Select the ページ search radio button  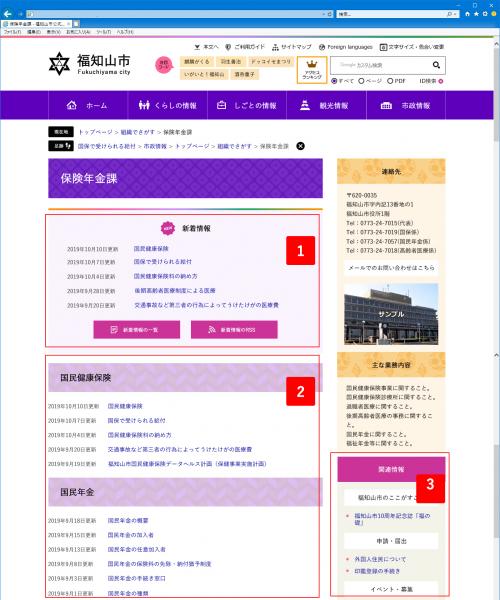click(361, 81)
